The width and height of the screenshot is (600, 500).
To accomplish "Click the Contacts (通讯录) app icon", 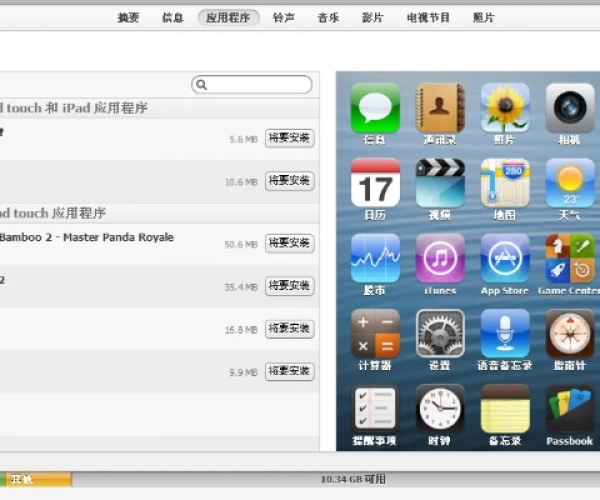I will pyautogui.click(x=440, y=108).
